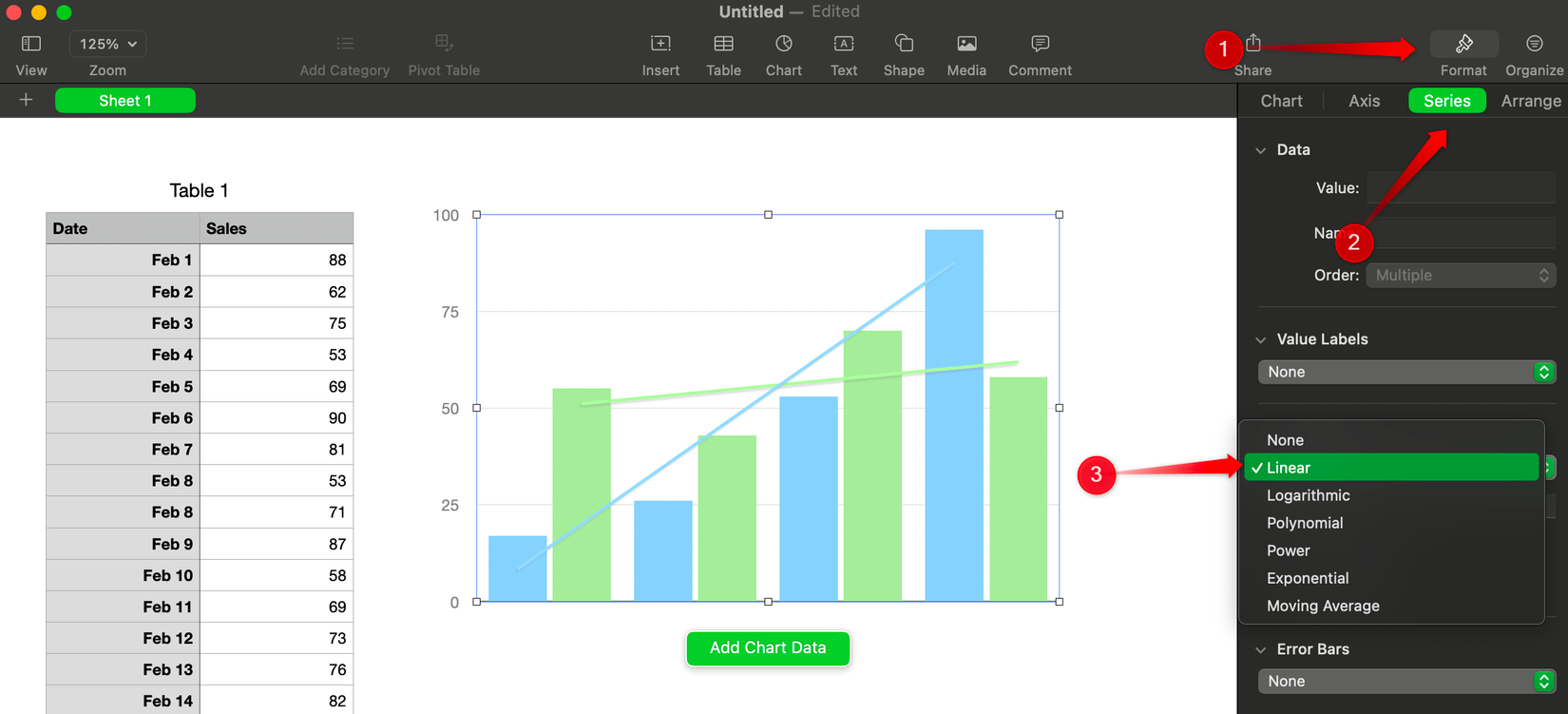Add a Comment from toolbar
Image resolution: width=1568 pixels, height=714 pixels.
pyautogui.click(x=1041, y=44)
